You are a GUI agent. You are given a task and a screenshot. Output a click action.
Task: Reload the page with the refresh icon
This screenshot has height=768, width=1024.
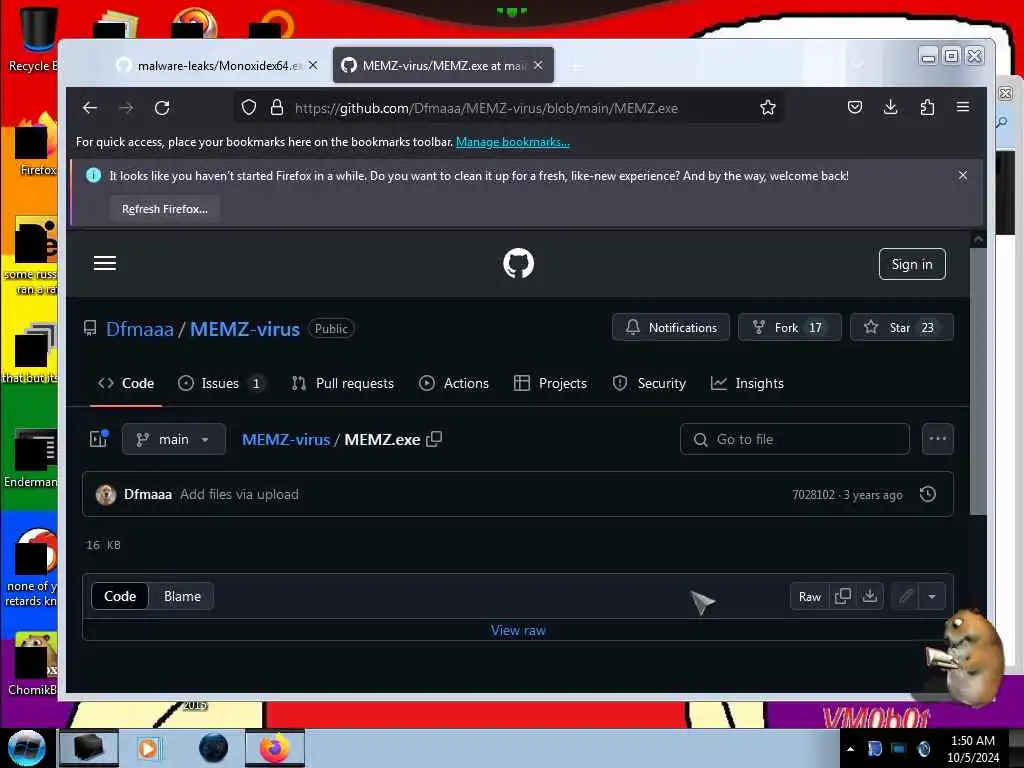[x=162, y=108]
